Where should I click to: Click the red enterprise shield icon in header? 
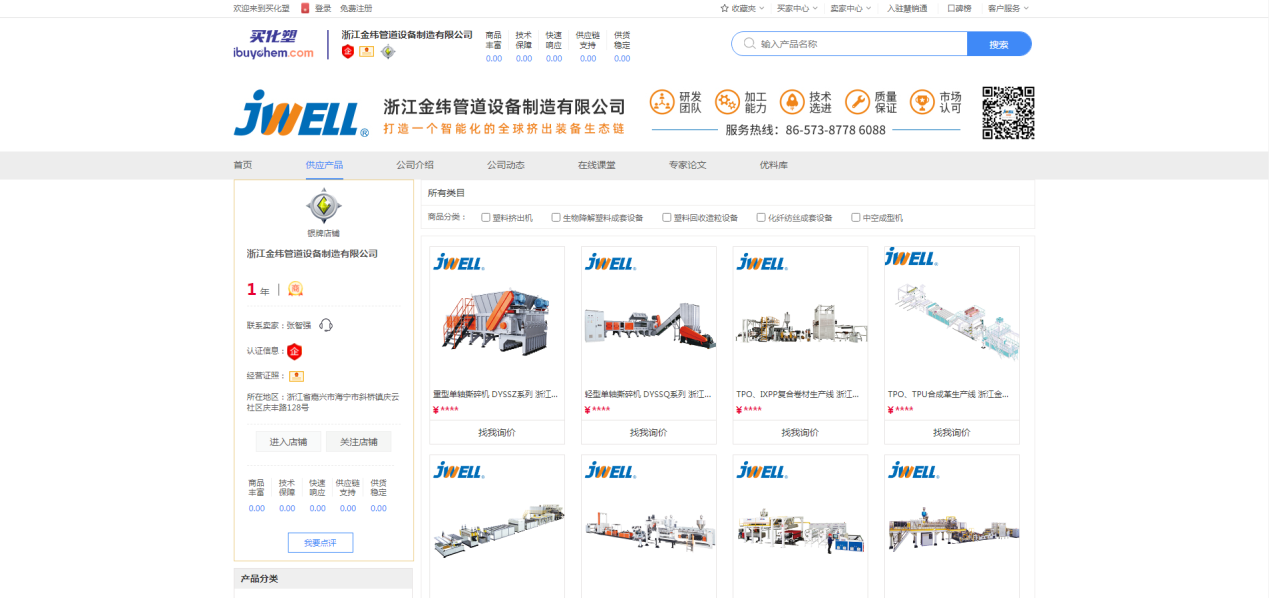[x=348, y=51]
